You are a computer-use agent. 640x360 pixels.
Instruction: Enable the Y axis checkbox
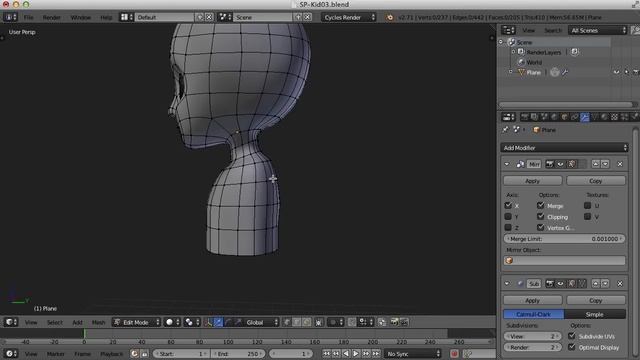click(x=508, y=216)
